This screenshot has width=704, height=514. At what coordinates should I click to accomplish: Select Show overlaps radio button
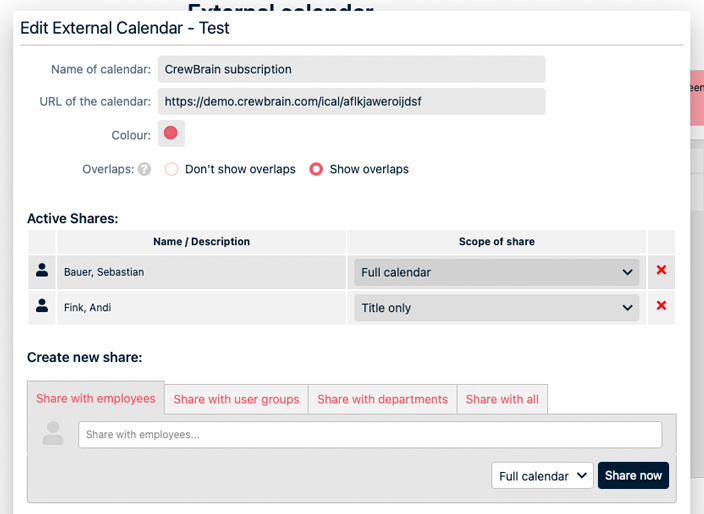[316, 169]
